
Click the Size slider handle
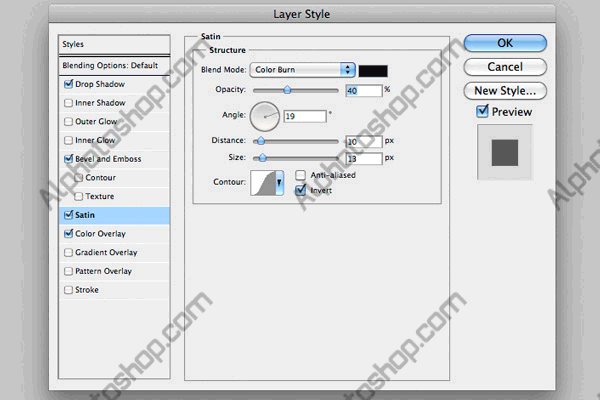[x=262, y=158]
